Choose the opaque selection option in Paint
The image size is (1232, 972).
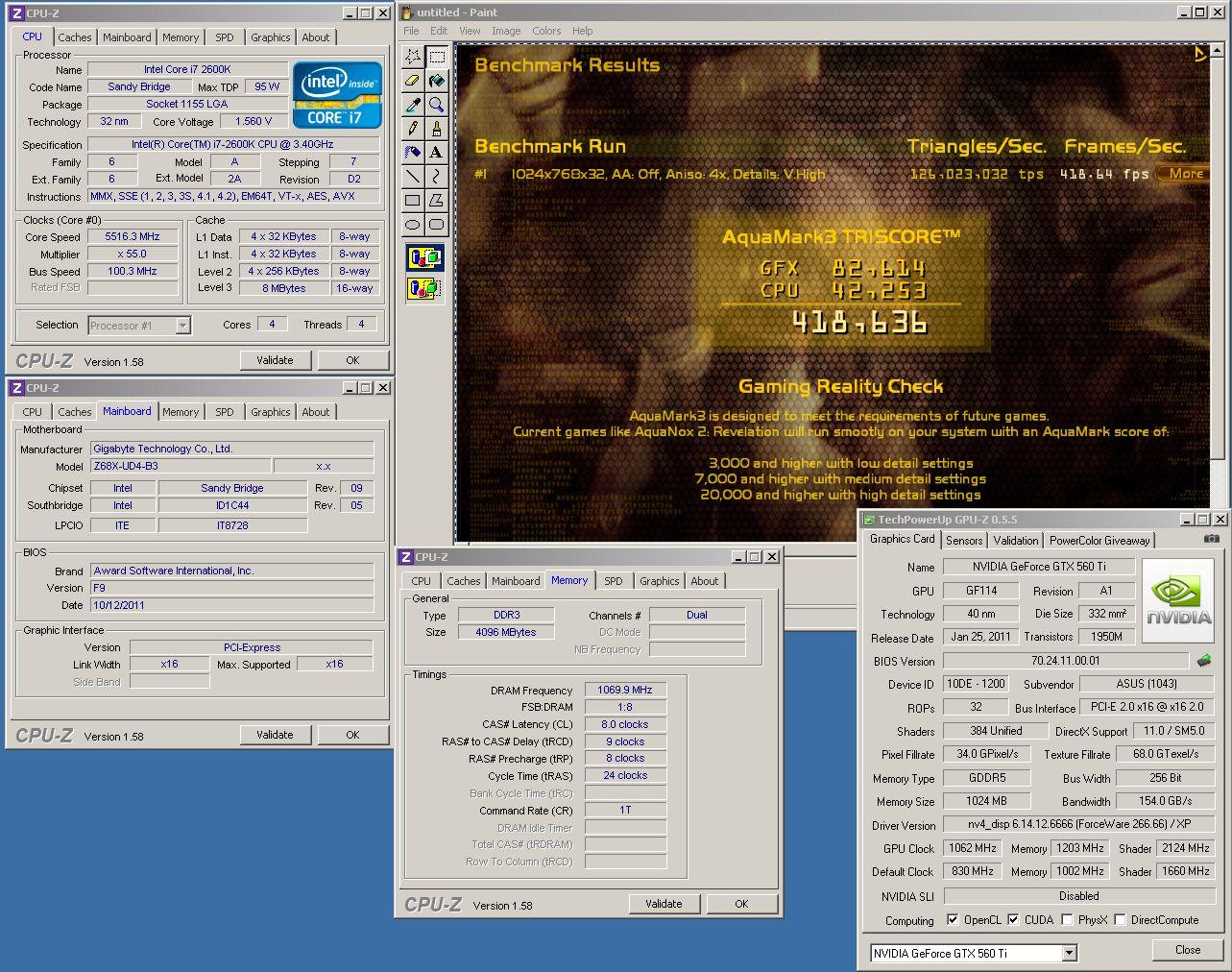pyautogui.click(x=425, y=257)
